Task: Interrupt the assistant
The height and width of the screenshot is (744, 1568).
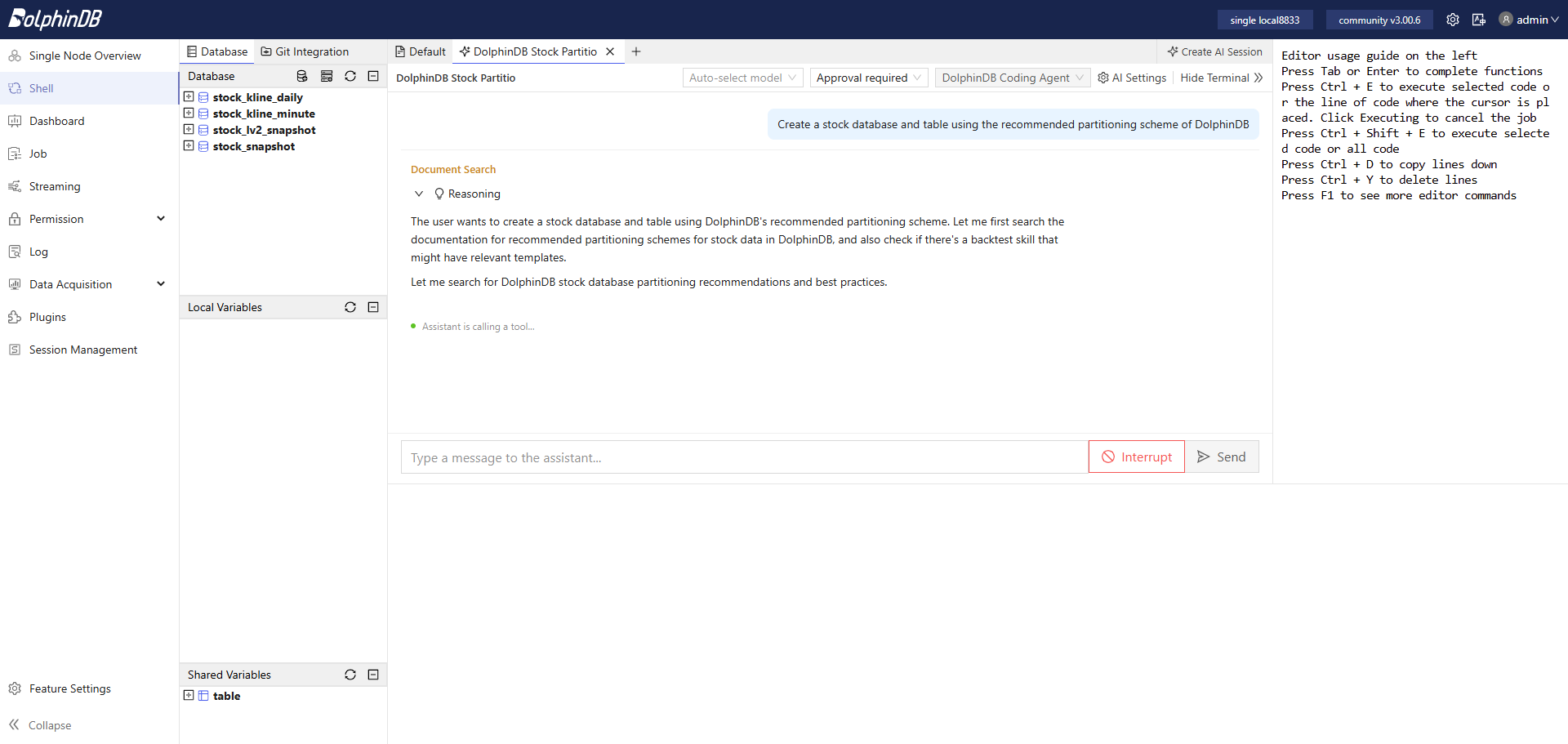Action: click(x=1137, y=457)
